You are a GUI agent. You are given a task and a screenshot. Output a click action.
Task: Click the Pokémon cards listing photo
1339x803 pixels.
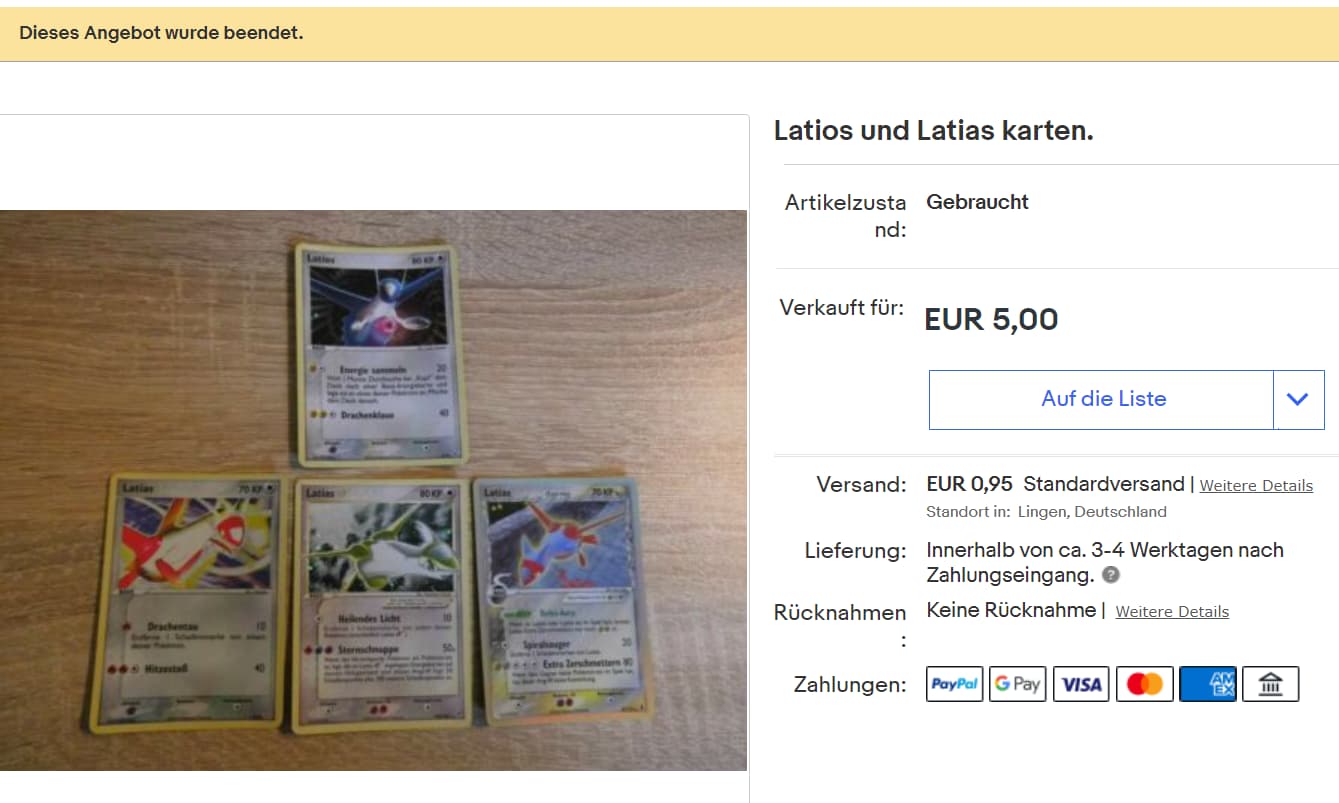tap(373, 490)
